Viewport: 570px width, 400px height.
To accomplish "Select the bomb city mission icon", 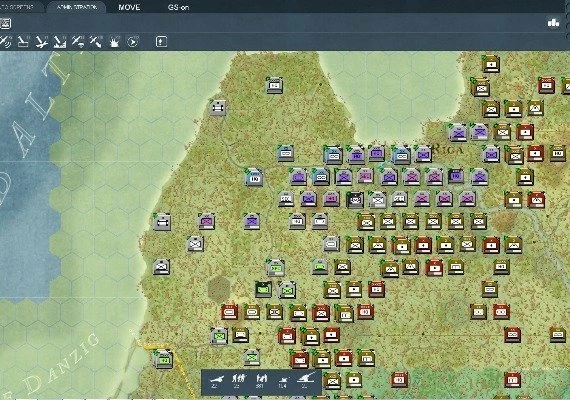I will (60, 42).
